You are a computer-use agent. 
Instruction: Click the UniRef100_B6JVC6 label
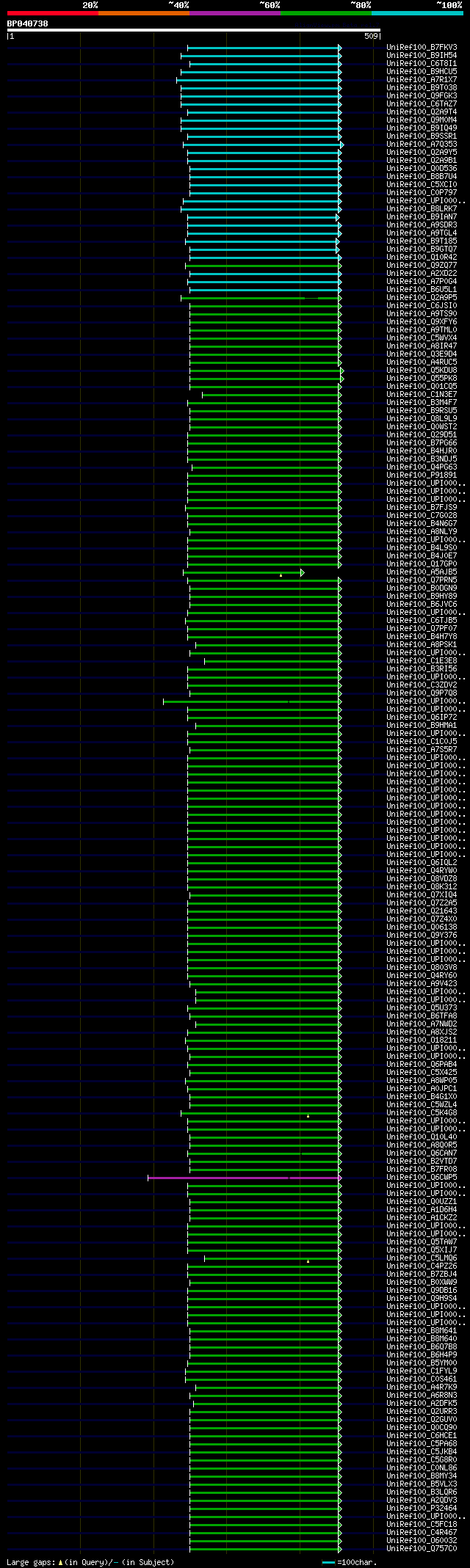422,605
